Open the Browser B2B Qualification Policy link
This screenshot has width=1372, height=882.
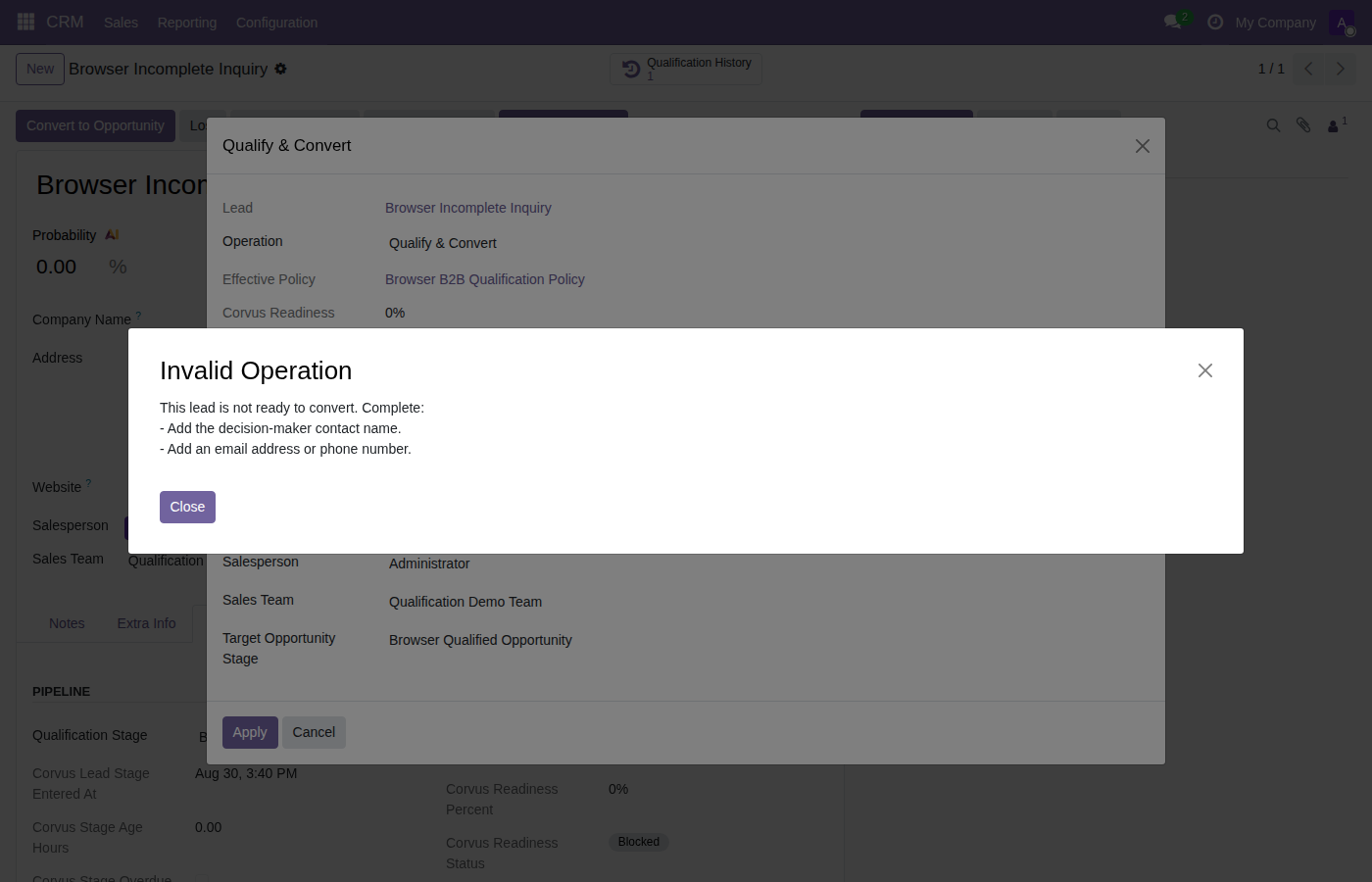coord(485,279)
